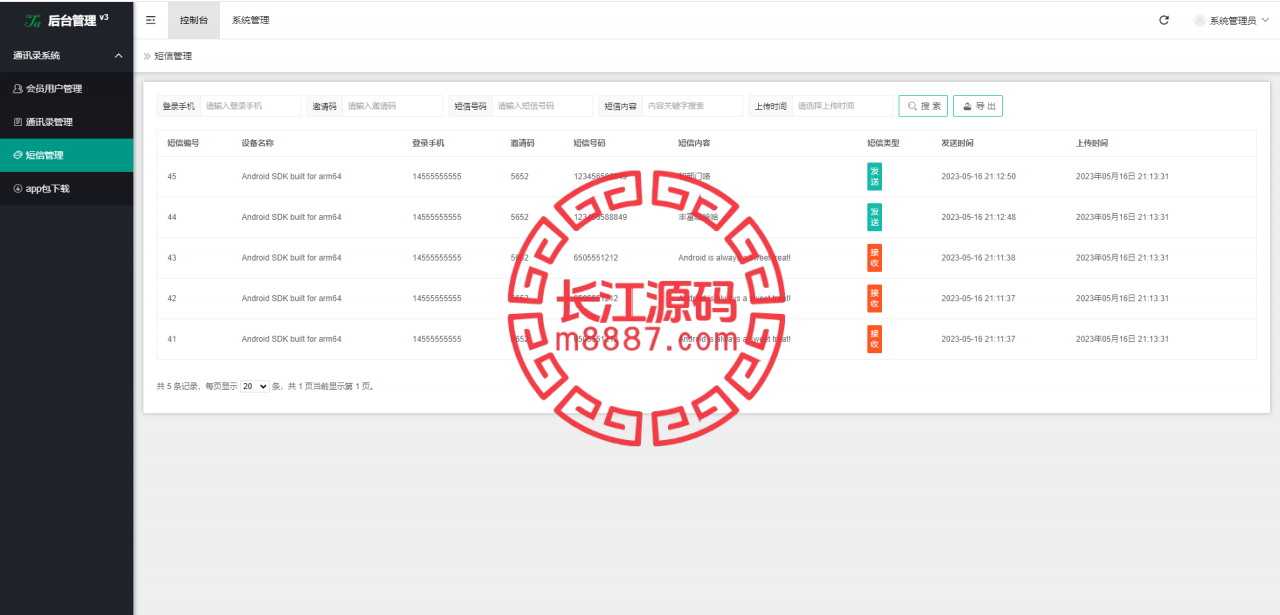Screen dimensions: 1280x615
Task: Click send time 2023-05-16 21:11:38
Action: [978, 258]
